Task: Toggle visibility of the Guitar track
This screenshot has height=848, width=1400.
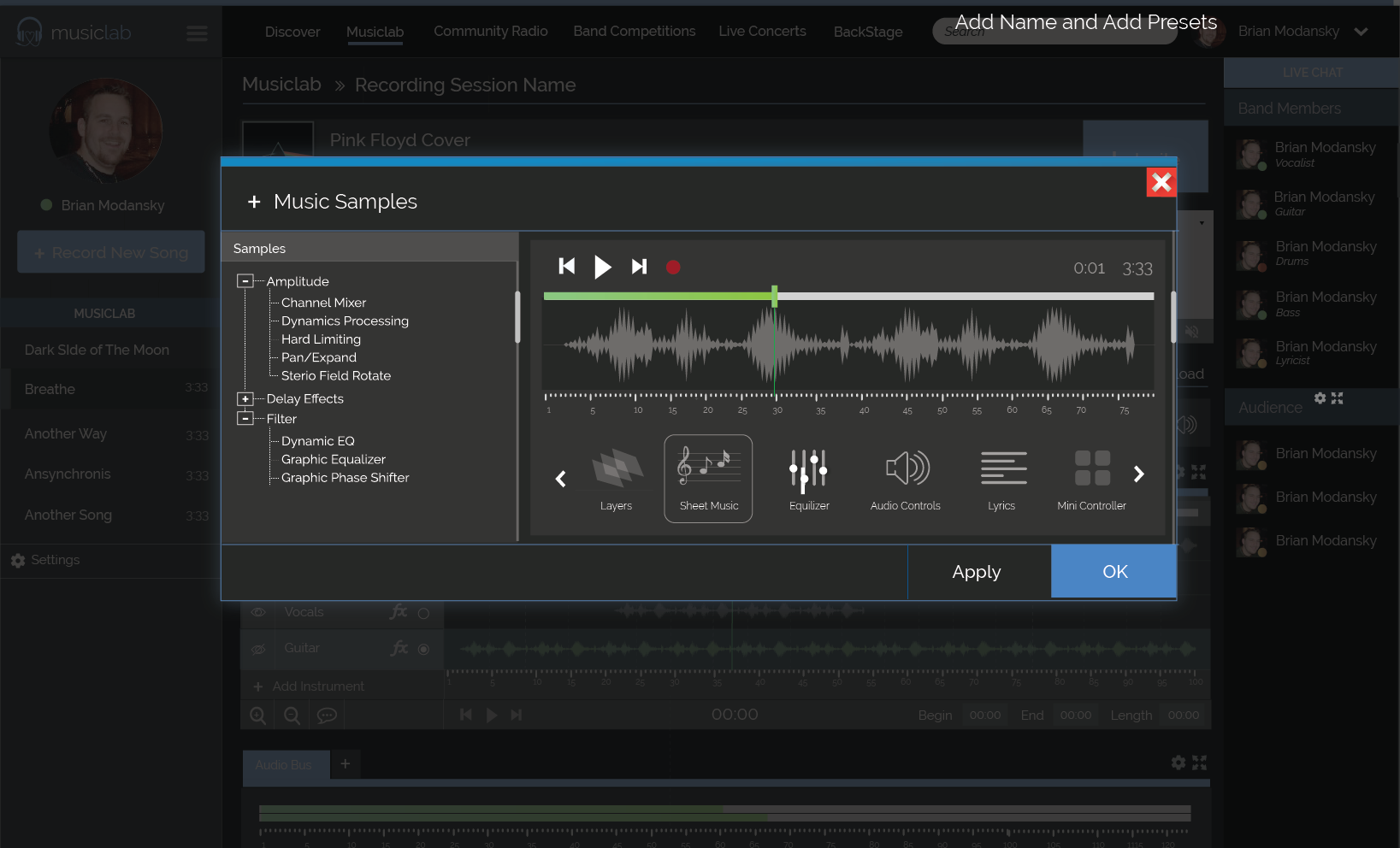Action: tap(258, 649)
